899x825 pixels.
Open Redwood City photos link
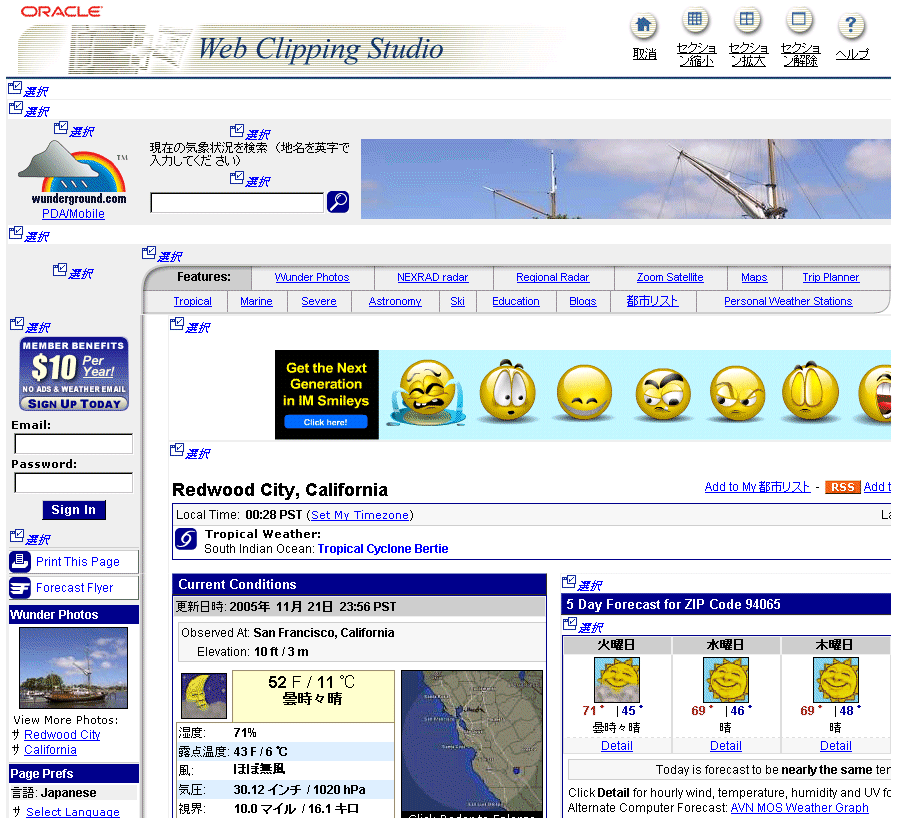tap(62, 736)
